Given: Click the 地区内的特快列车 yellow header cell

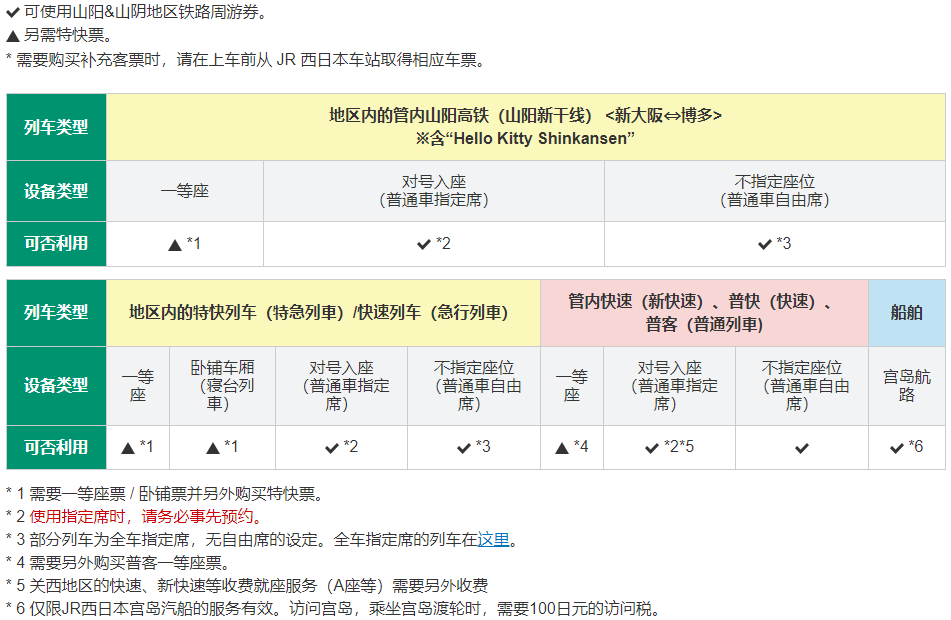Looking at the screenshot, I should 323,312.
